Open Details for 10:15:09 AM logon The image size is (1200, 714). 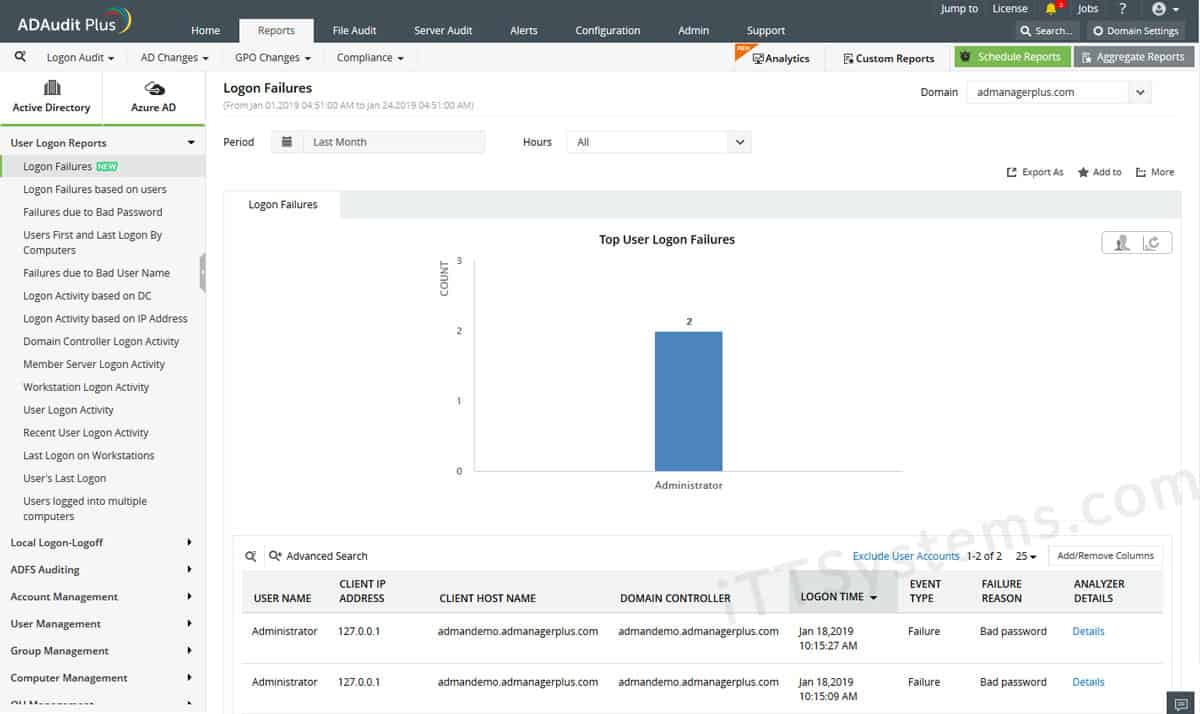1088,682
